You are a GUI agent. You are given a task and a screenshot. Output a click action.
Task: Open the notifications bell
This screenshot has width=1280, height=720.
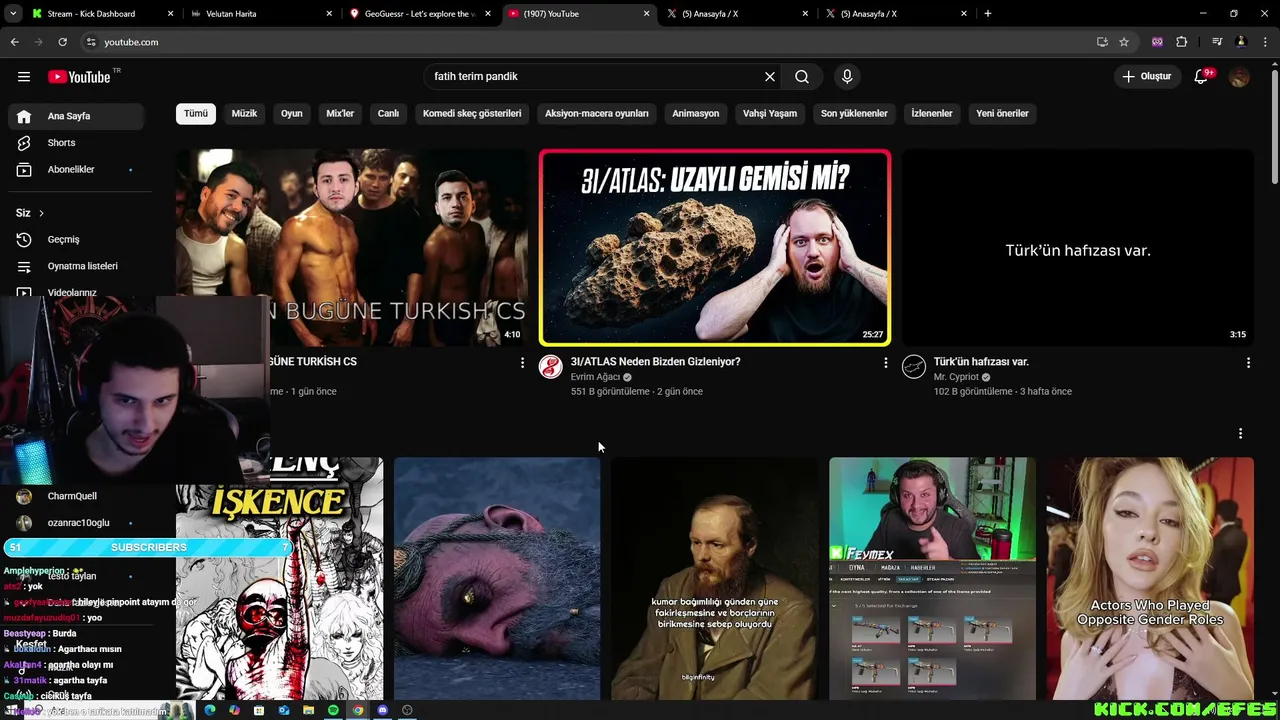coord(1202,77)
